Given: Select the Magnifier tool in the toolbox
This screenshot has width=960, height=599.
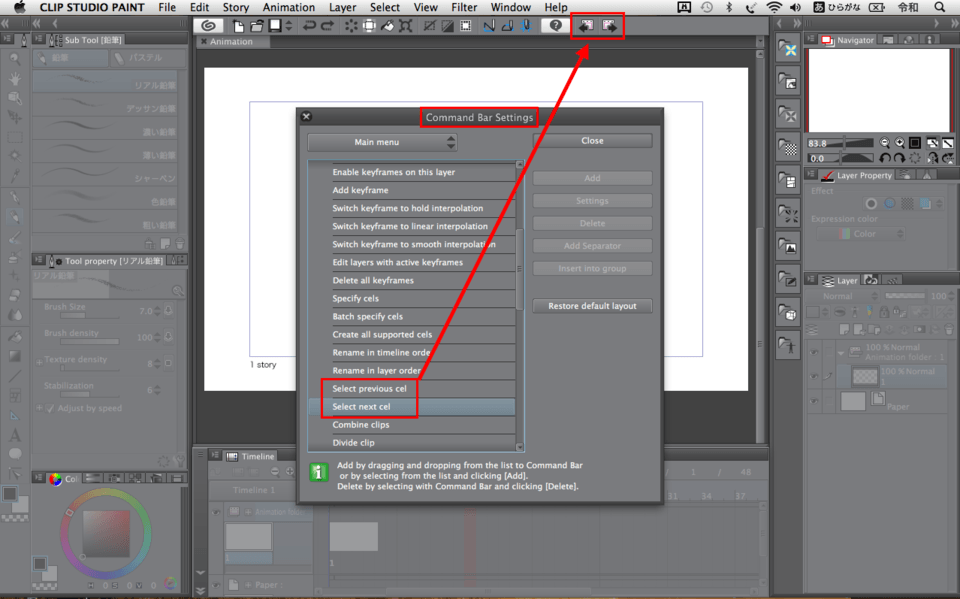Looking at the screenshot, I should pos(15,59).
